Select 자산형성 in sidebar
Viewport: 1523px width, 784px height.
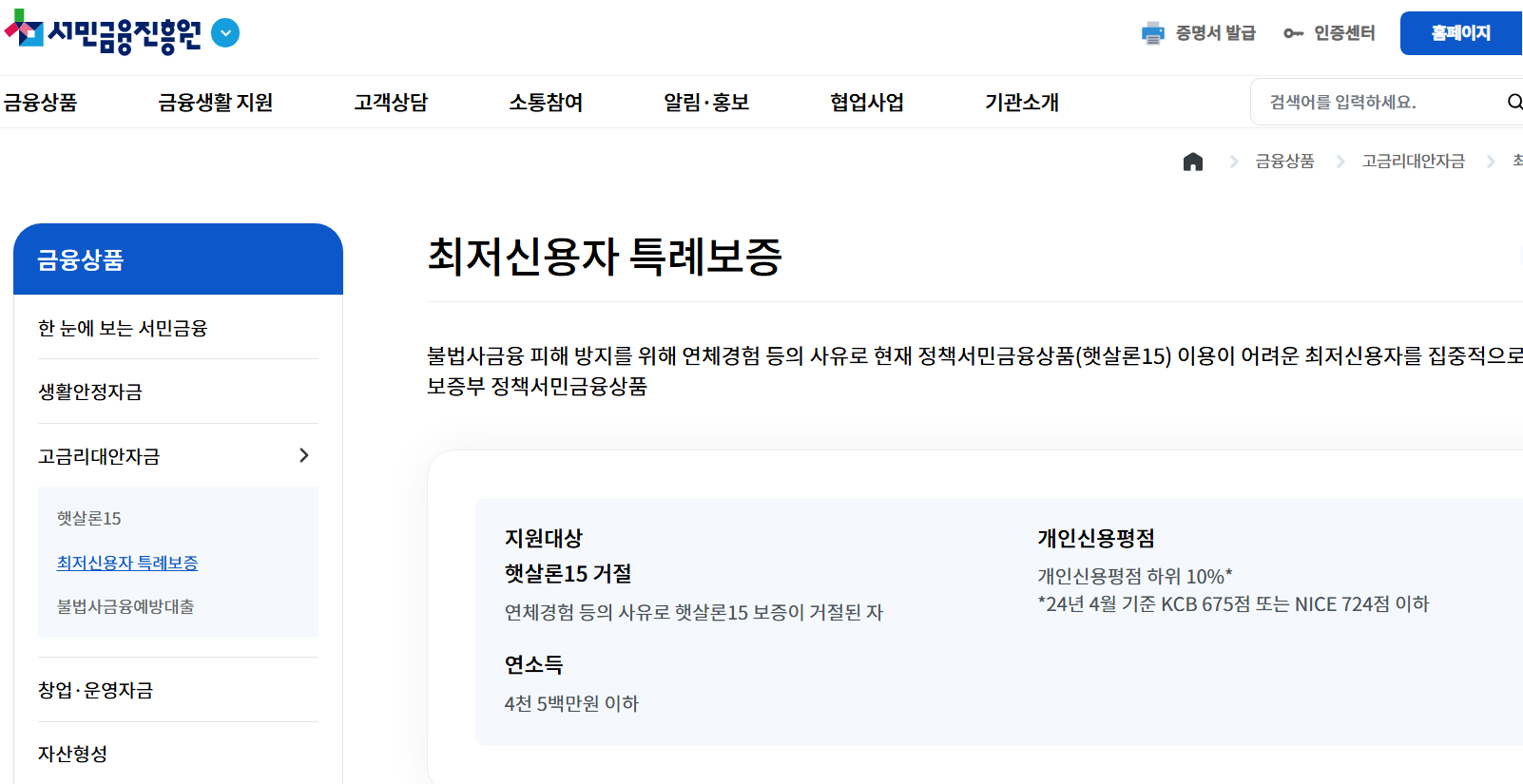pos(72,754)
